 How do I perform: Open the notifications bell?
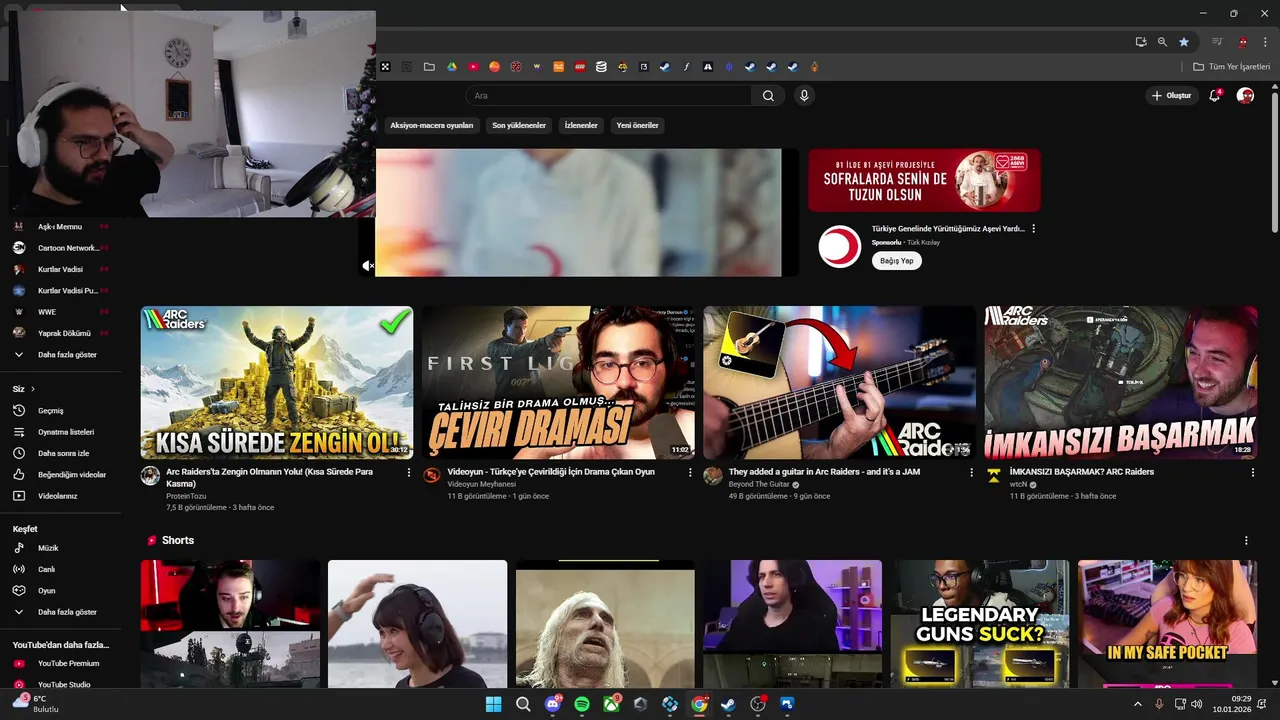[x=1215, y=96]
